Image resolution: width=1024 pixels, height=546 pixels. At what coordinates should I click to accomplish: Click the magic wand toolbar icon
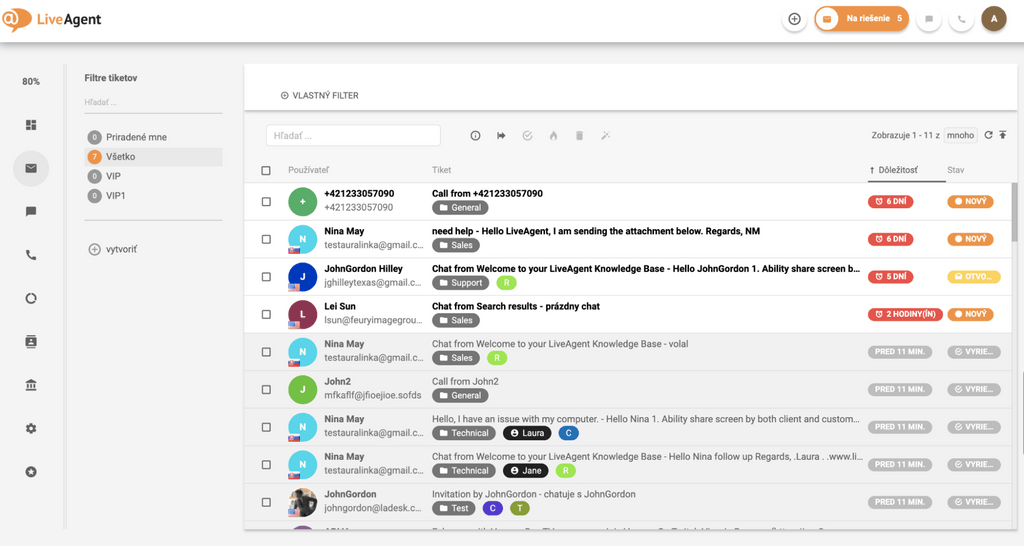click(605, 136)
